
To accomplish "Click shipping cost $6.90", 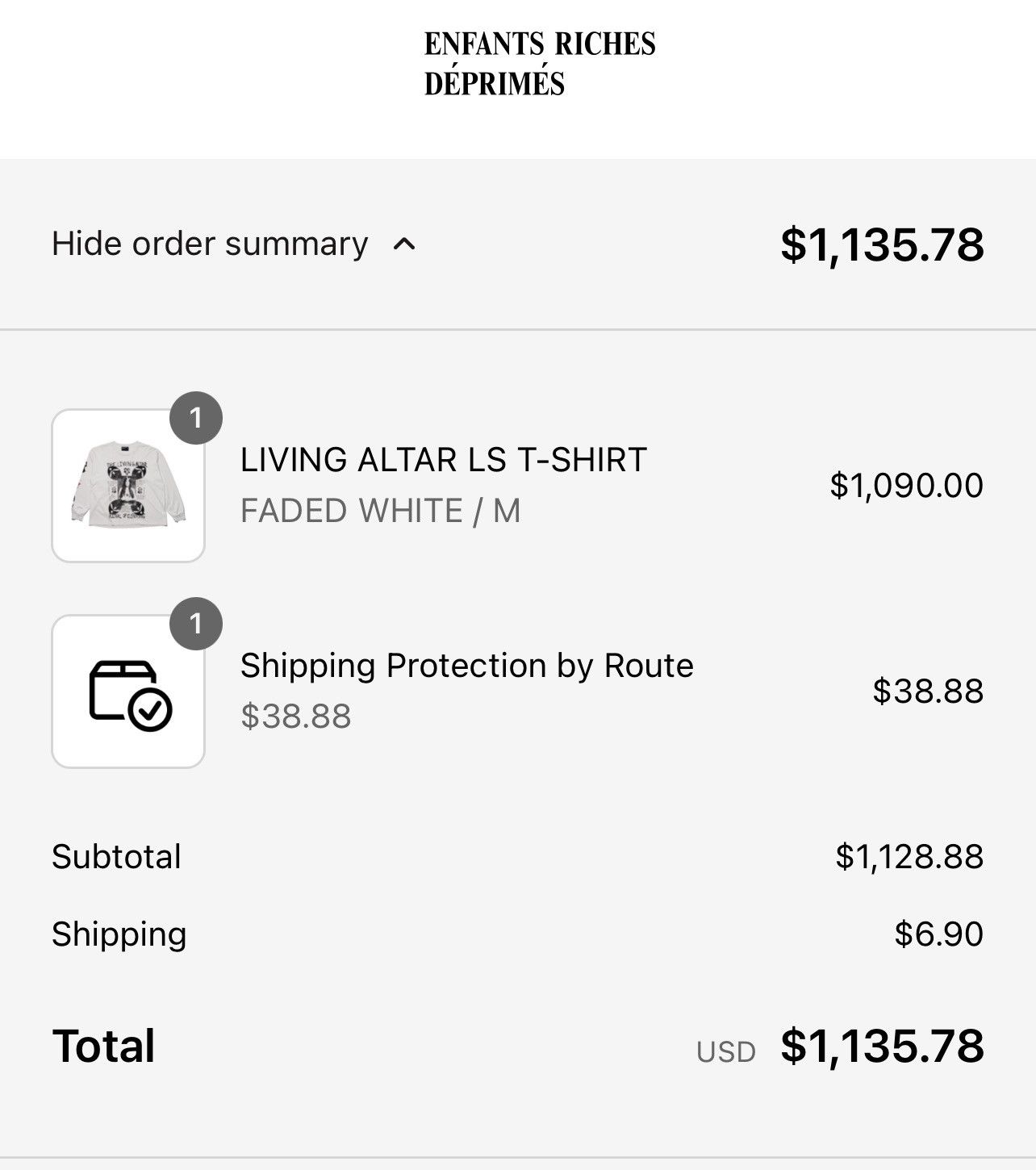I will 939,934.
